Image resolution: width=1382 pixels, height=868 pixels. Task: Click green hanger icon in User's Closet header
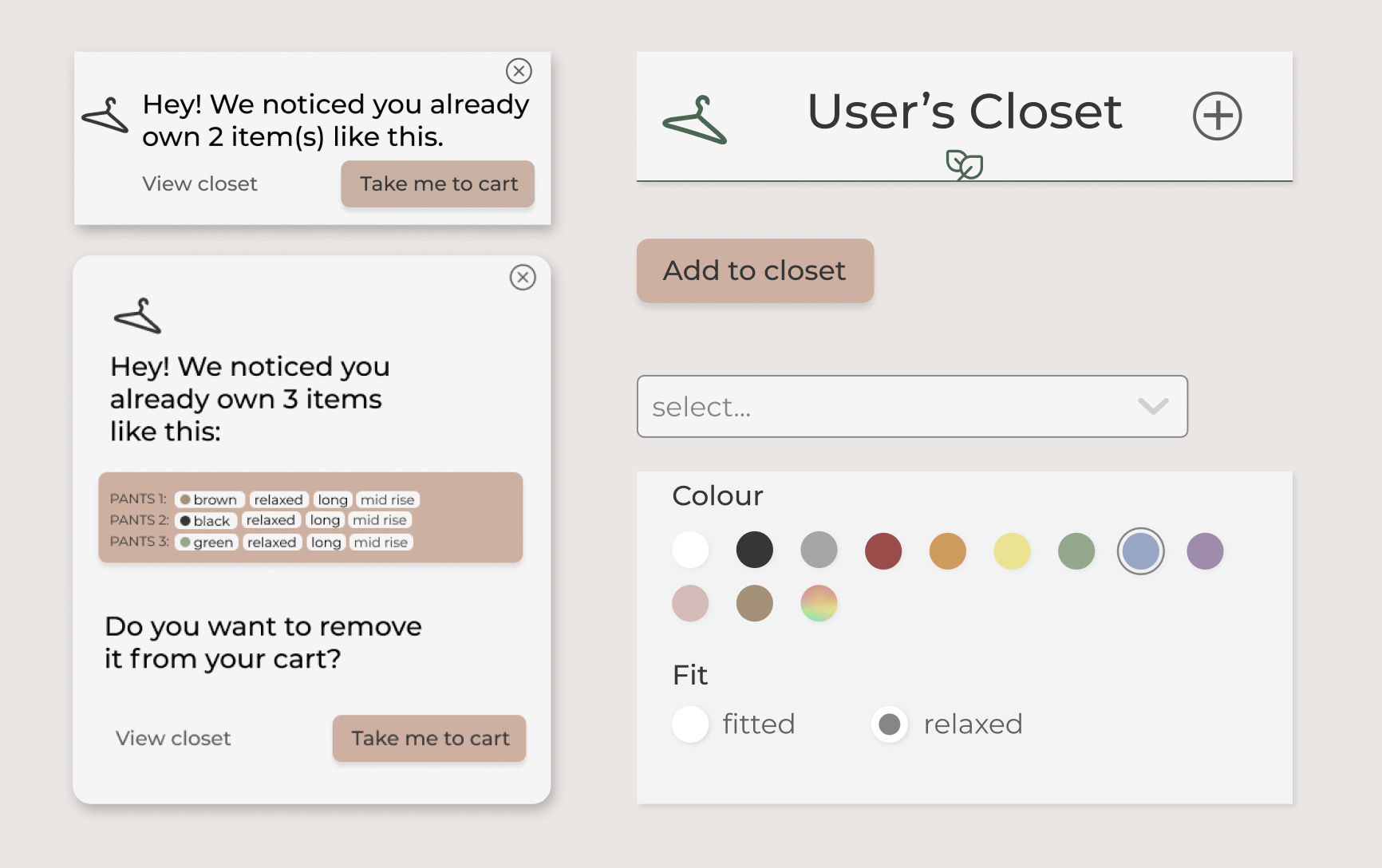tap(695, 120)
